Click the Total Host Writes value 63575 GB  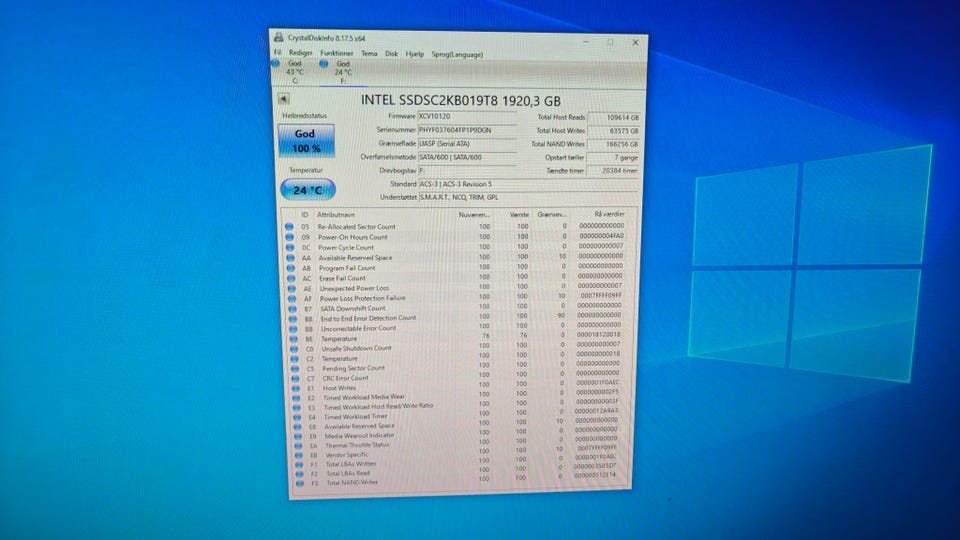coord(613,130)
